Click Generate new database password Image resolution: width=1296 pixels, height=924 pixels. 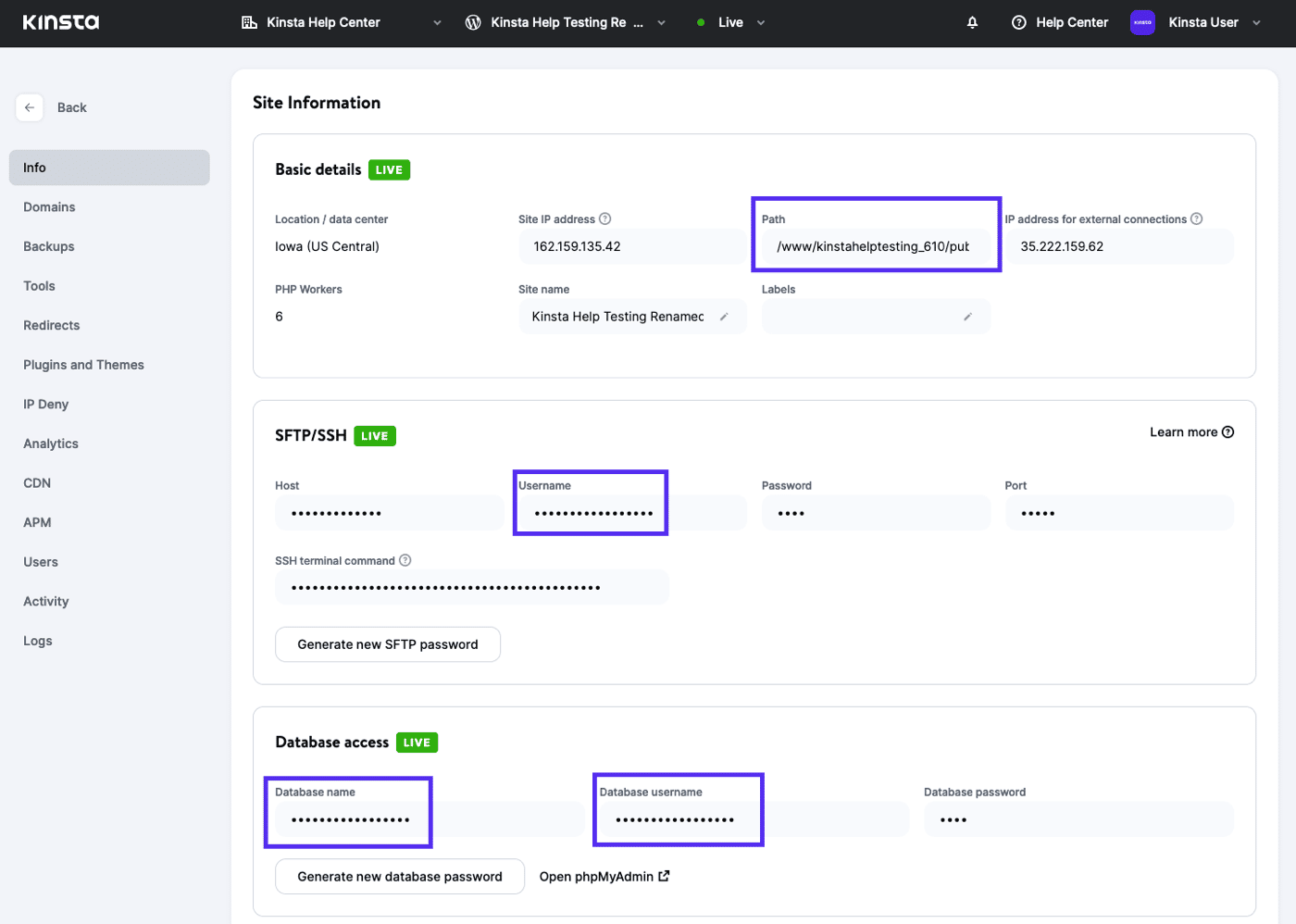tap(399, 877)
